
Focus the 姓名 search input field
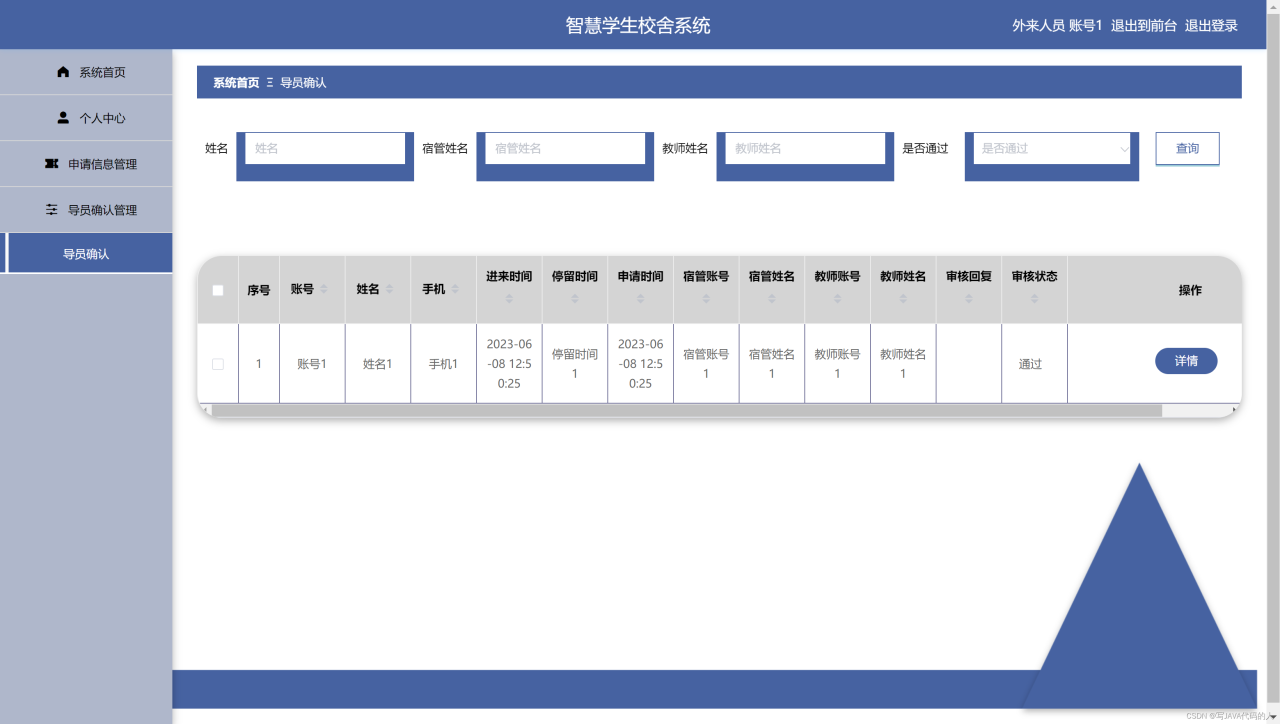[x=325, y=148]
